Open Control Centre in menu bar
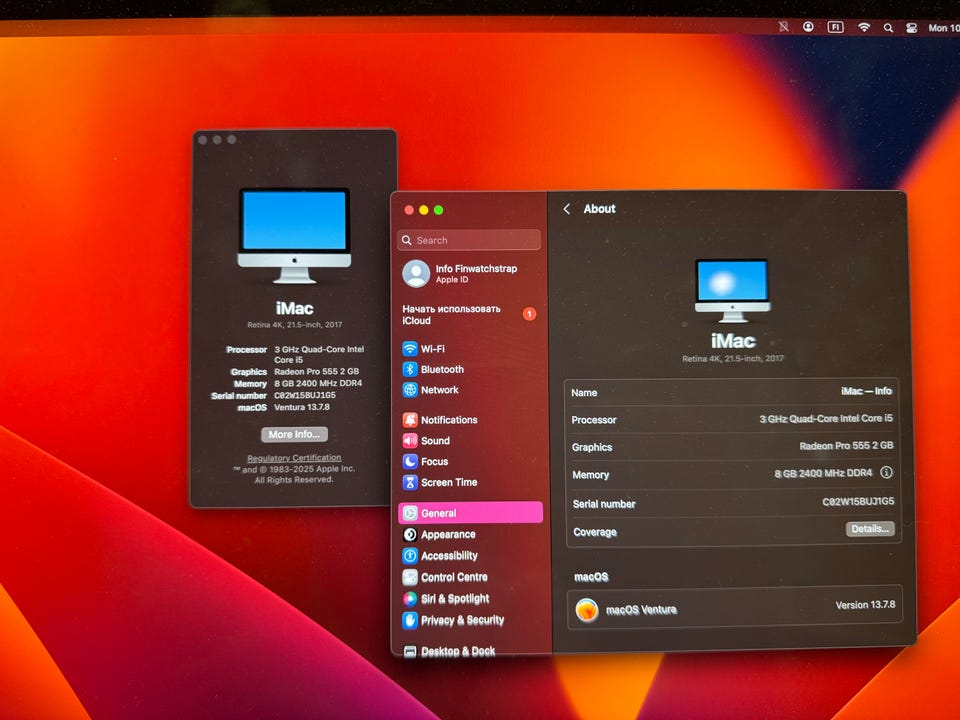The width and height of the screenshot is (960, 720). [912, 28]
